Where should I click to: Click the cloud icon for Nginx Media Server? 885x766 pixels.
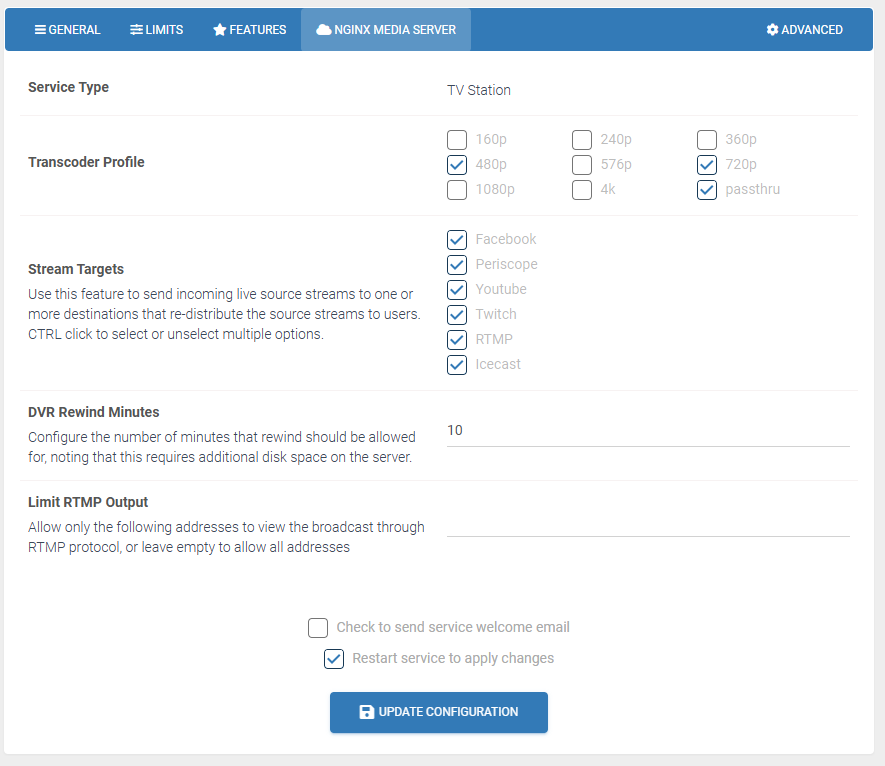pyautogui.click(x=323, y=30)
